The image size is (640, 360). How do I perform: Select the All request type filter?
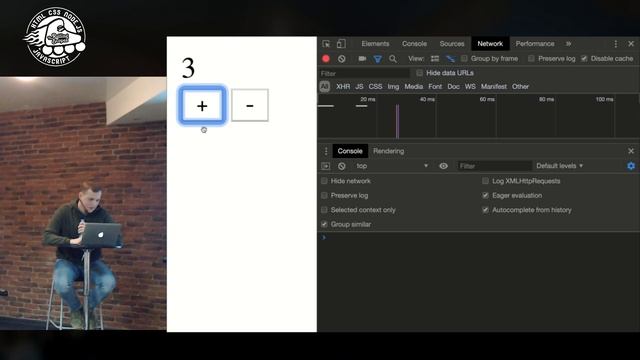pyautogui.click(x=324, y=87)
